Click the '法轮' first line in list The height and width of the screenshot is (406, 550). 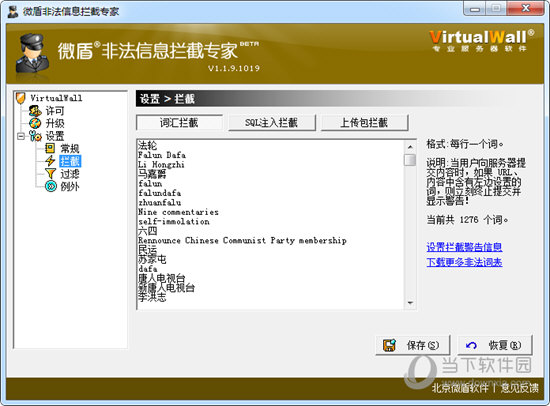(147, 145)
